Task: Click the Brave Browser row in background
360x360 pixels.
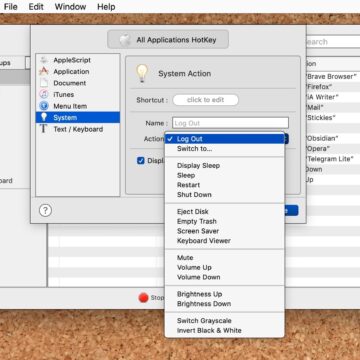Action: click(333, 76)
